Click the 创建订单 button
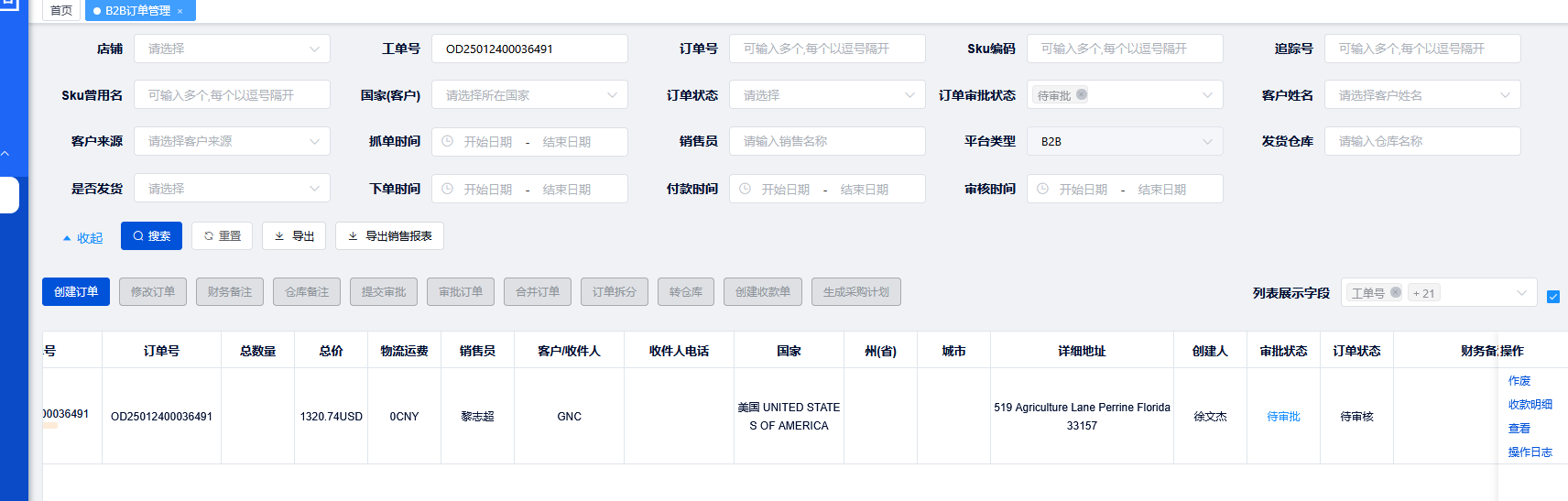The height and width of the screenshot is (501, 1568). coord(76,291)
